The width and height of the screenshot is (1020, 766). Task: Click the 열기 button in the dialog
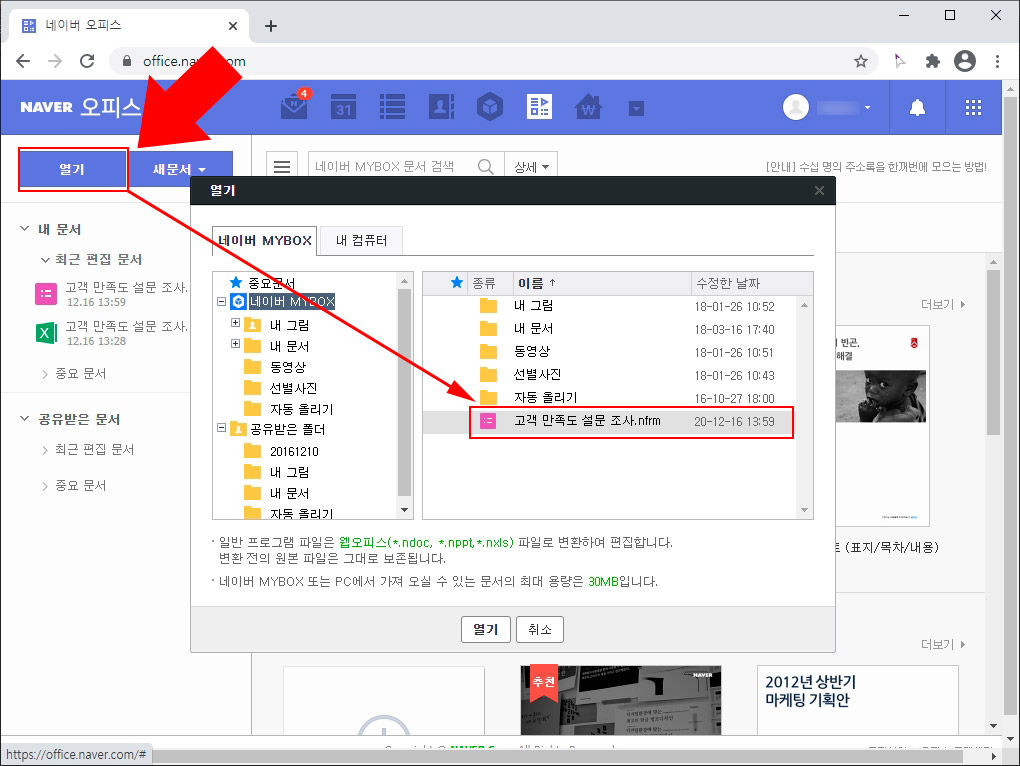pyautogui.click(x=485, y=629)
